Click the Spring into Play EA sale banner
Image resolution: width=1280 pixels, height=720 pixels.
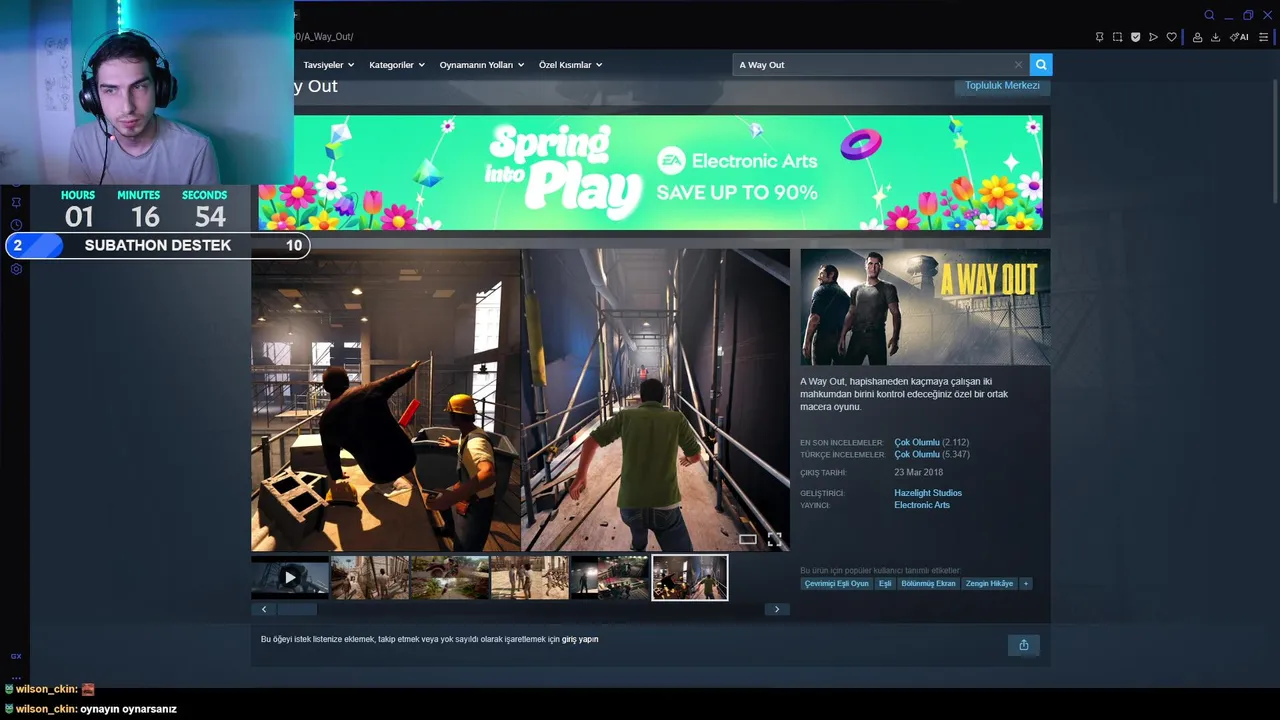pyautogui.click(x=650, y=172)
